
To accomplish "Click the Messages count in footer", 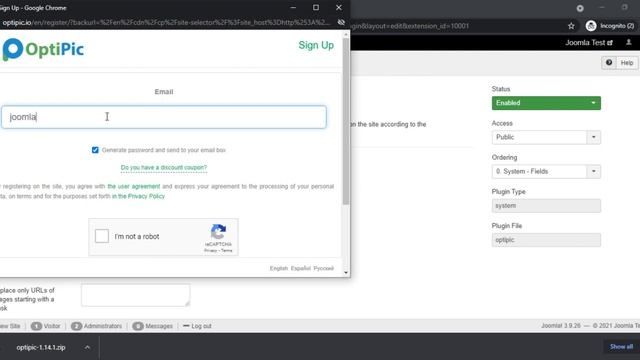I will (153, 326).
